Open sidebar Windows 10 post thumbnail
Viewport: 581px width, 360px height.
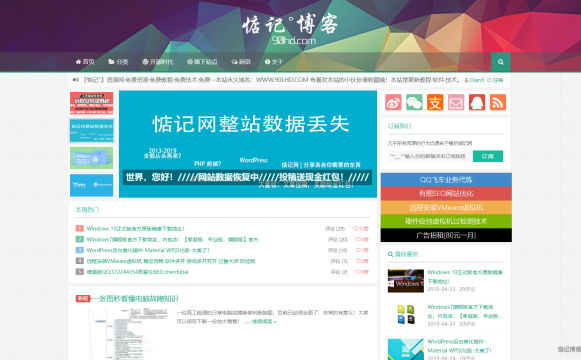pyautogui.click(x=406, y=281)
